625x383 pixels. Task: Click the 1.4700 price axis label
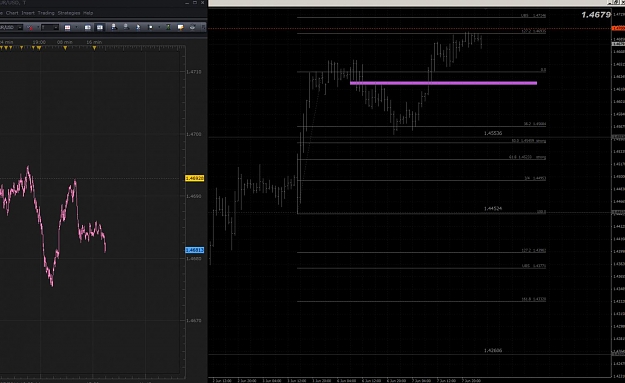194,134
